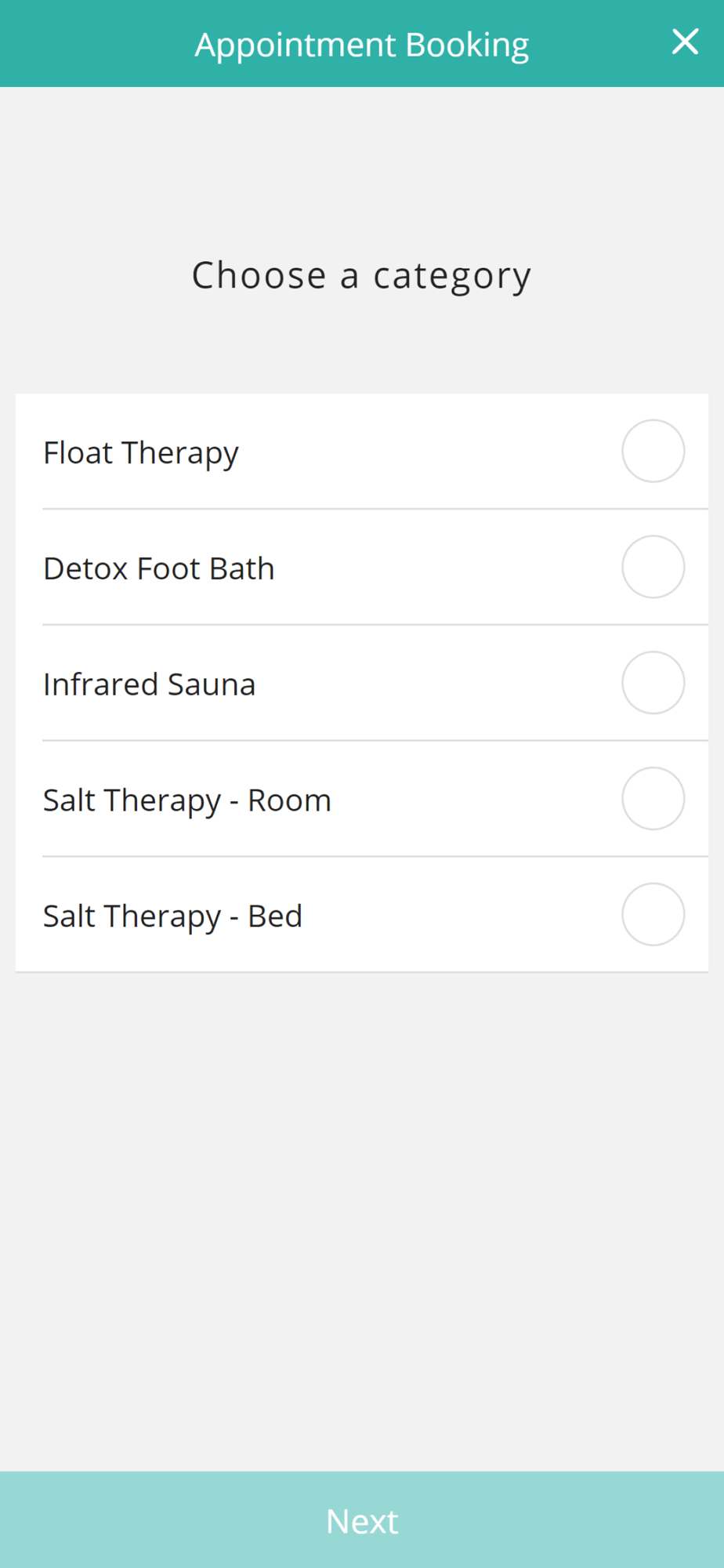This screenshot has height=1568, width=724.
Task: Select the Float Therapy radio button
Action: [653, 451]
